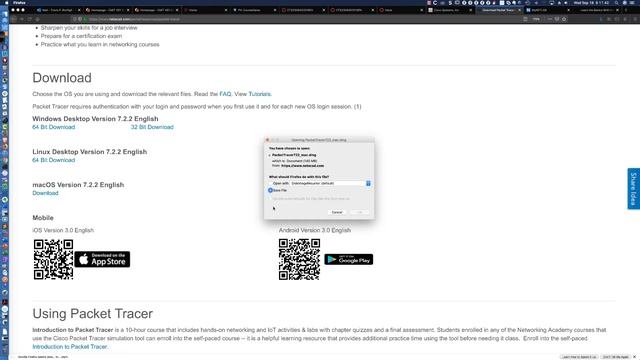Click the browser Back button
This screenshot has width=640, height=360.
14,19
